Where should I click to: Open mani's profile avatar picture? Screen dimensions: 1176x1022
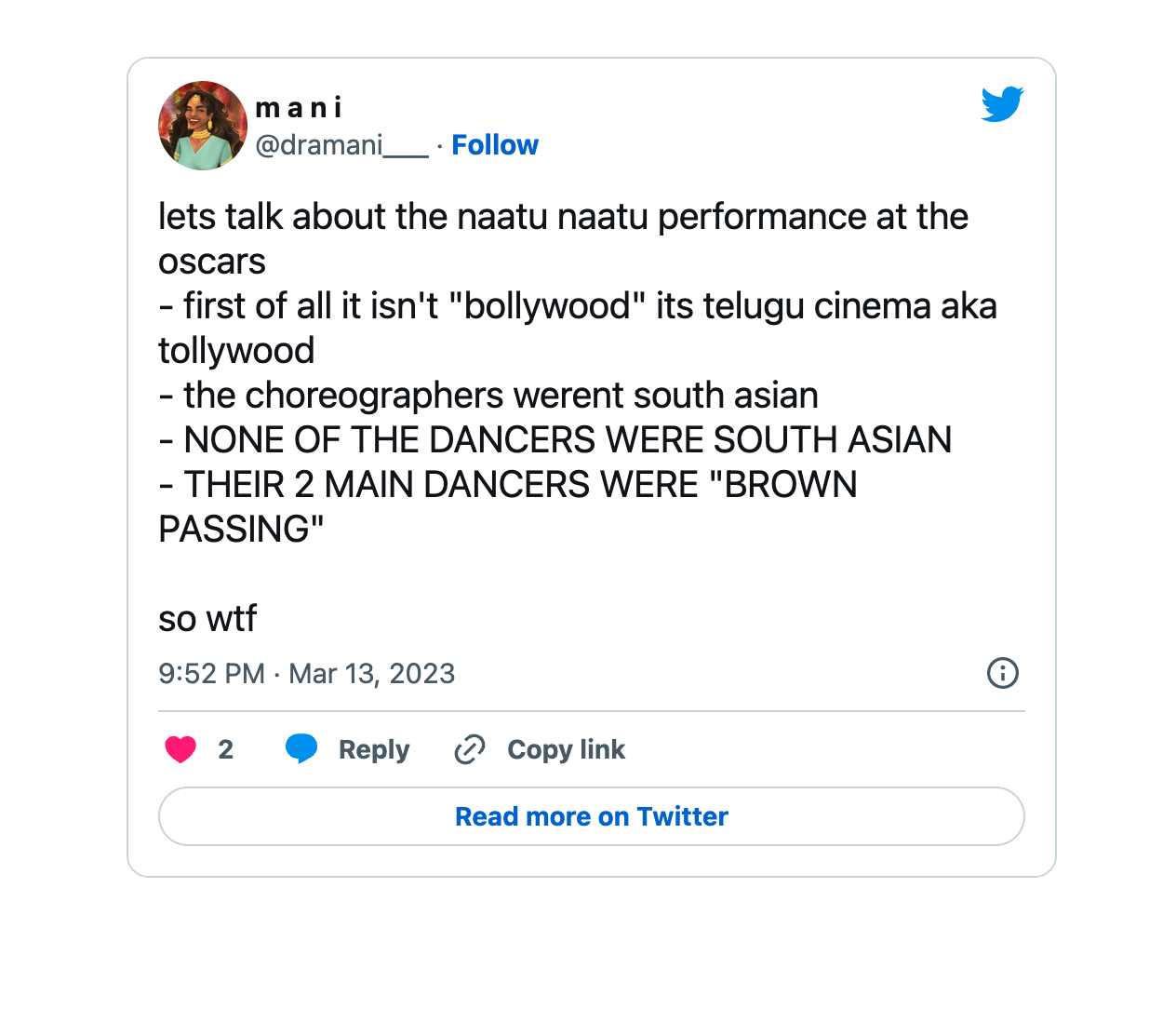click(203, 126)
